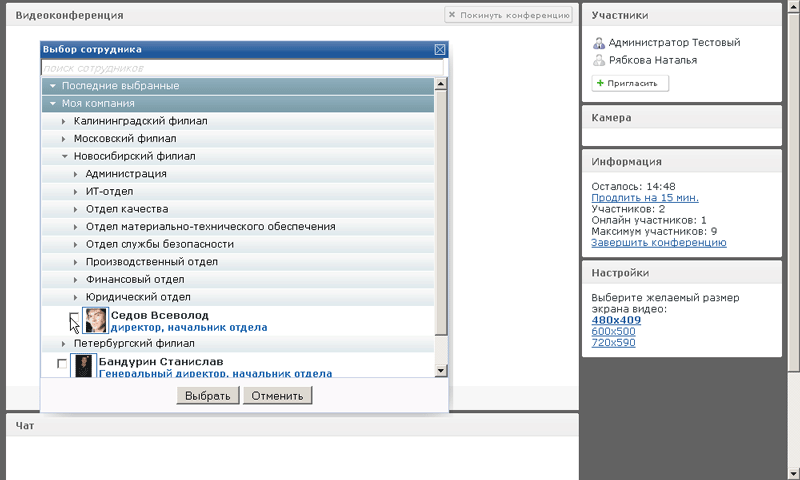The height and width of the screenshot is (480, 800).
Task: Expand the Отдел службы безопасности node
Action: point(76,245)
